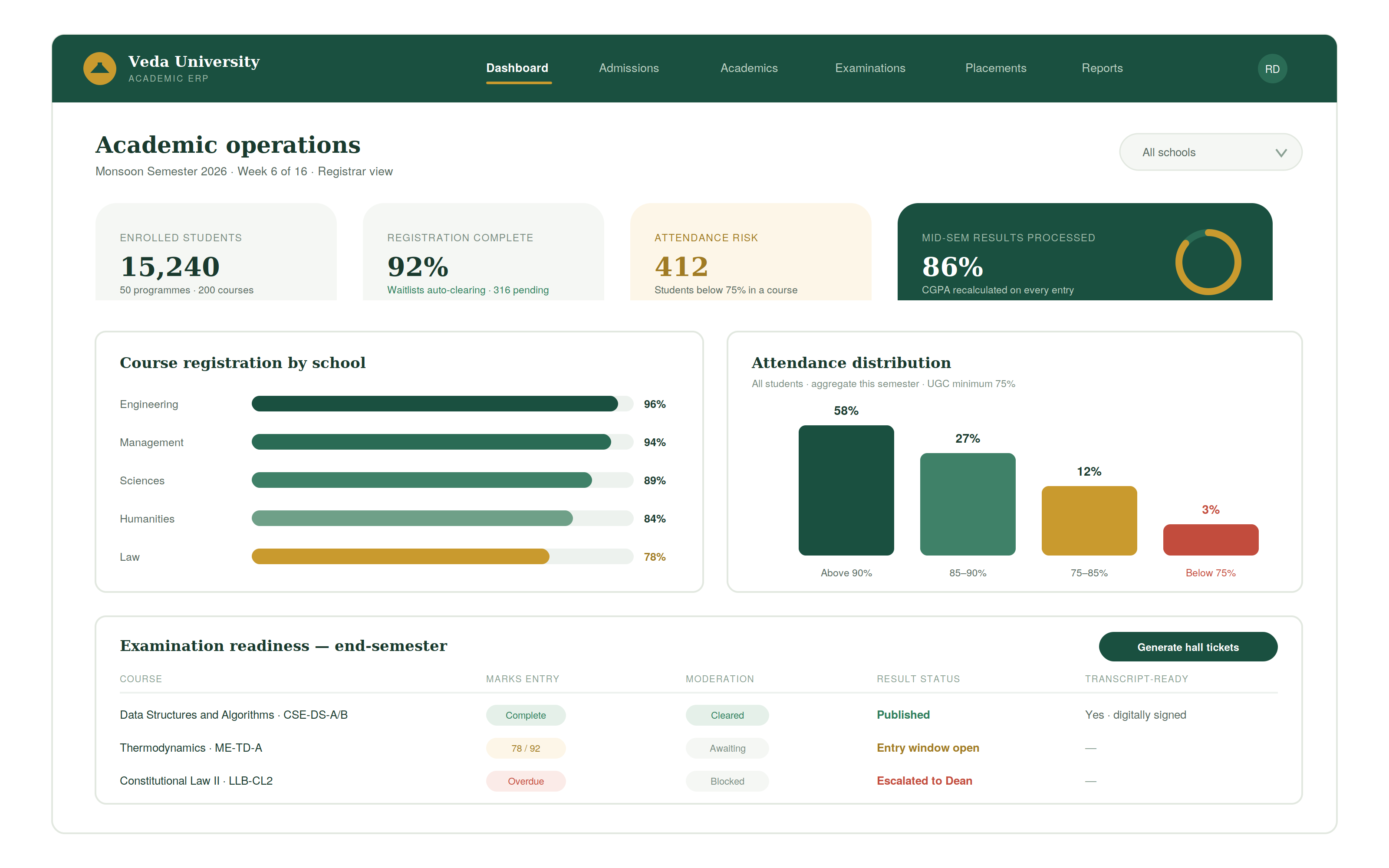This screenshot has height=868, width=1389.
Task: Click the Overdue marks entry badge
Action: [x=526, y=781]
